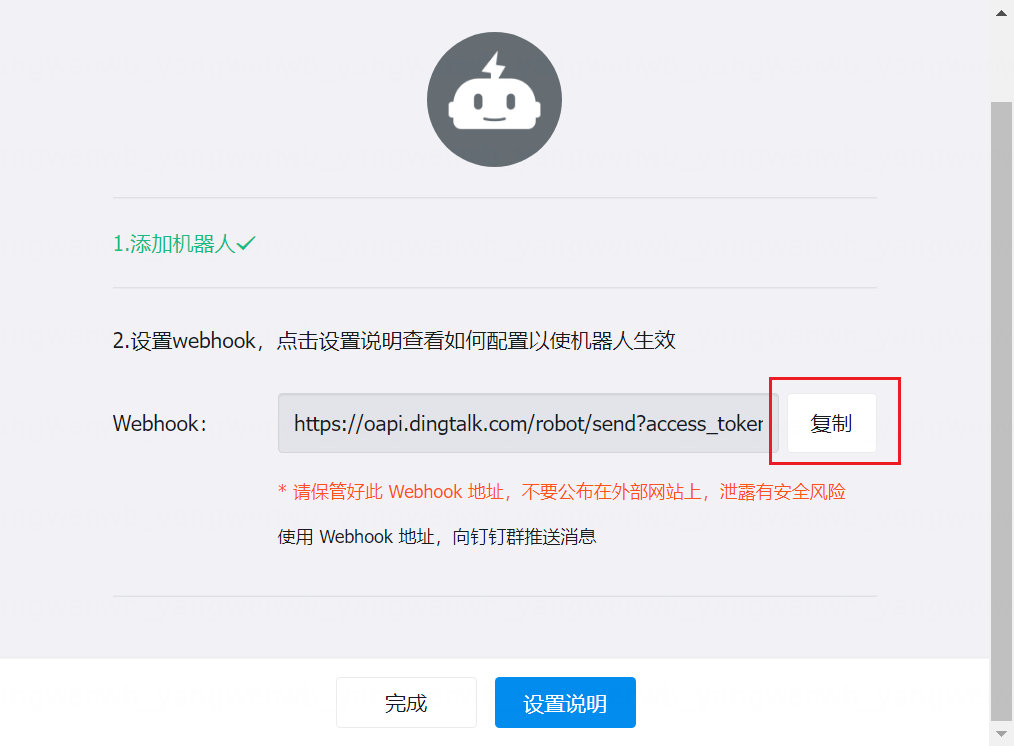This screenshot has height=746, width=1014.
Task: Click the scrollbar down arrow
Action: (1001, 735)
